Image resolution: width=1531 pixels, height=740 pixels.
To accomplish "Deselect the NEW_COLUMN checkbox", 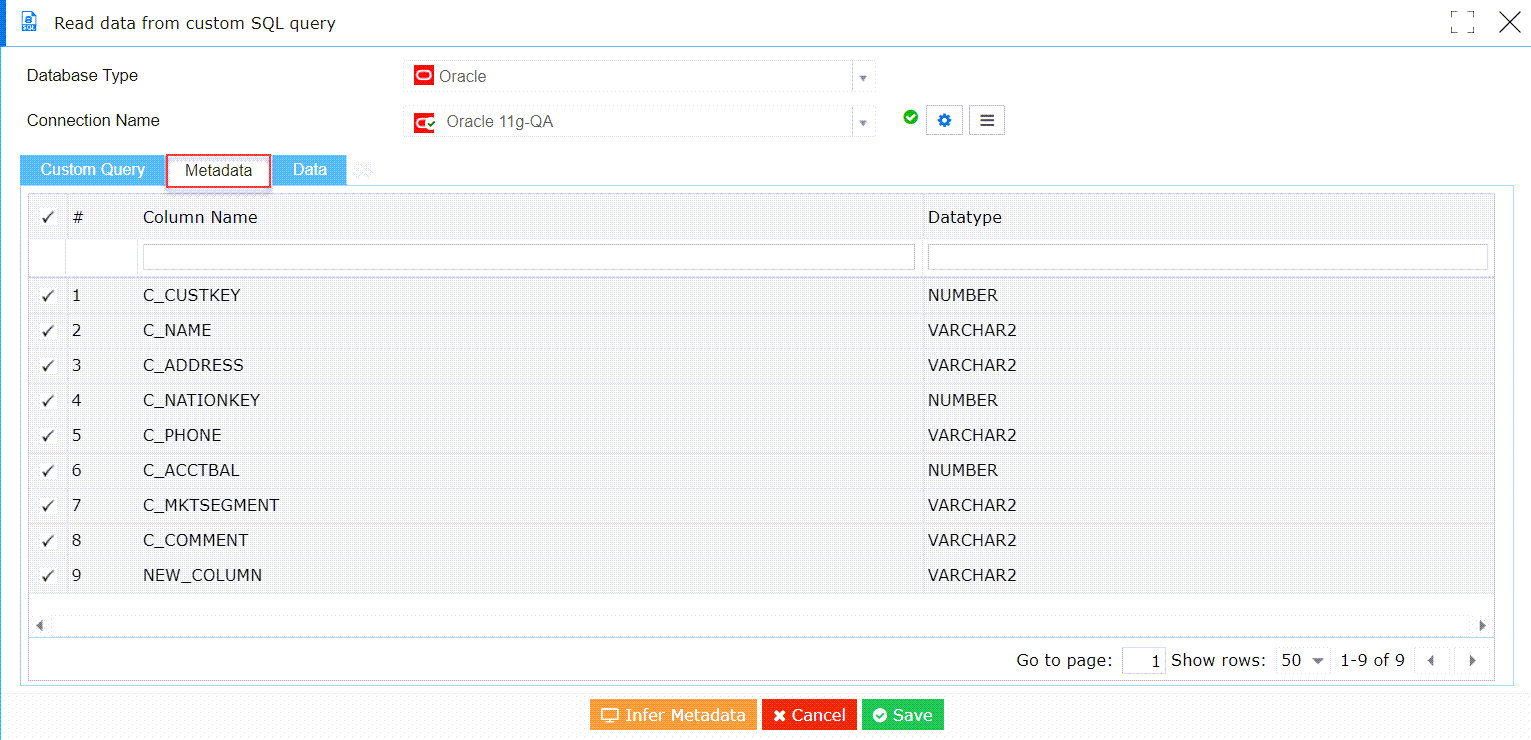I will pos(47,575).
